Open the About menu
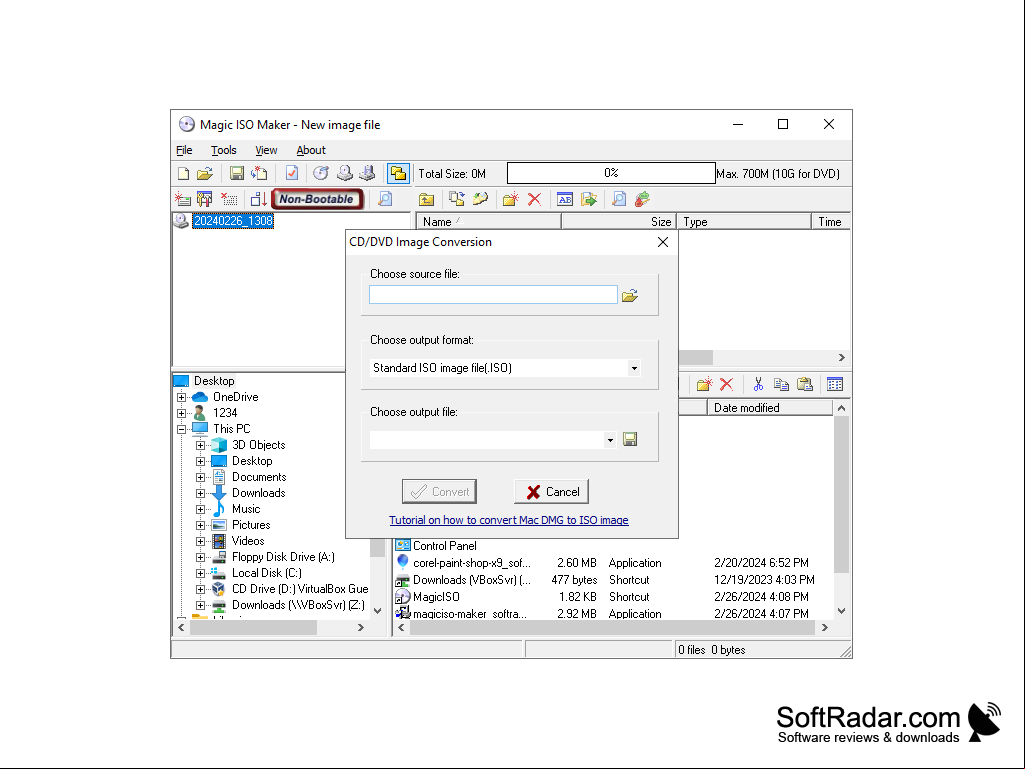This screenshot has width=1025, height=769. coord(311,150)
